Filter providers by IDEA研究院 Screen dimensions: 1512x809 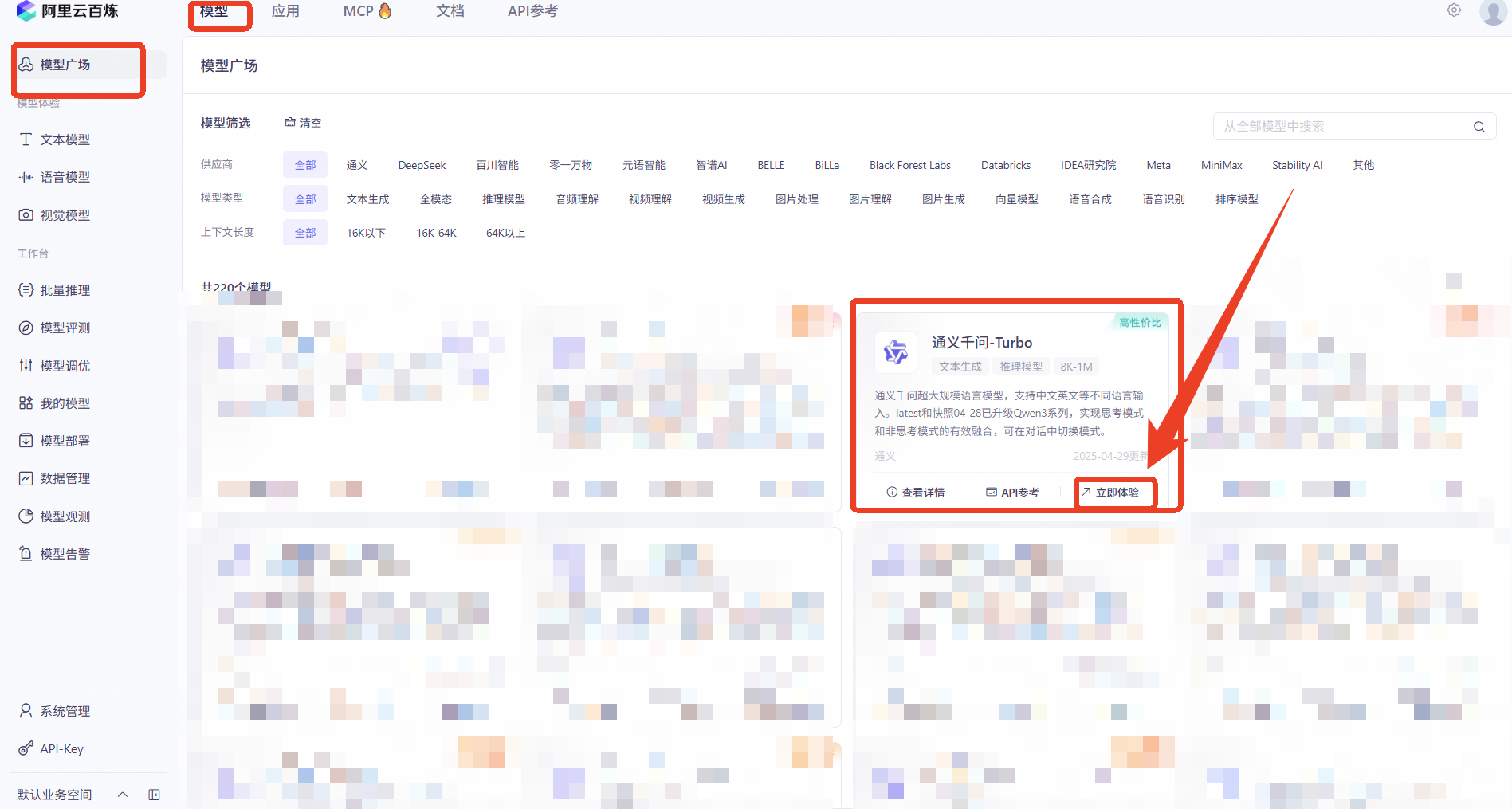[x=1089, y=165]
